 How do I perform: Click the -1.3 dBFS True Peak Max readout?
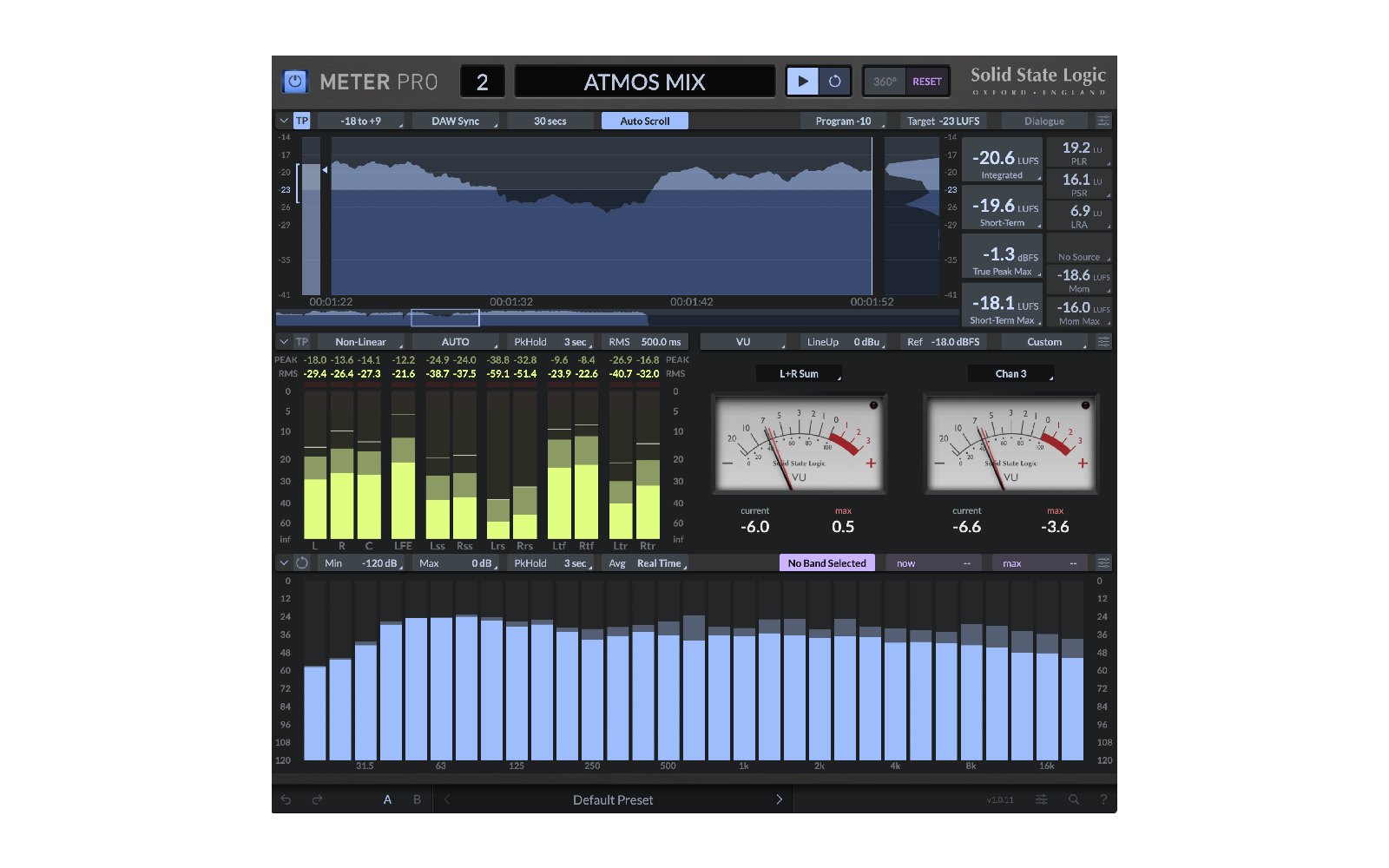[x=1002, y=256]
